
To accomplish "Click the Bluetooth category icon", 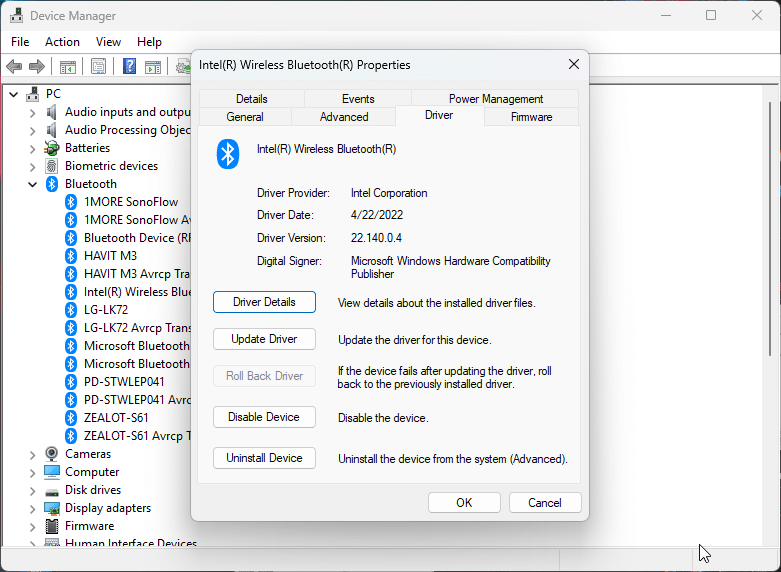I will 52,184.
